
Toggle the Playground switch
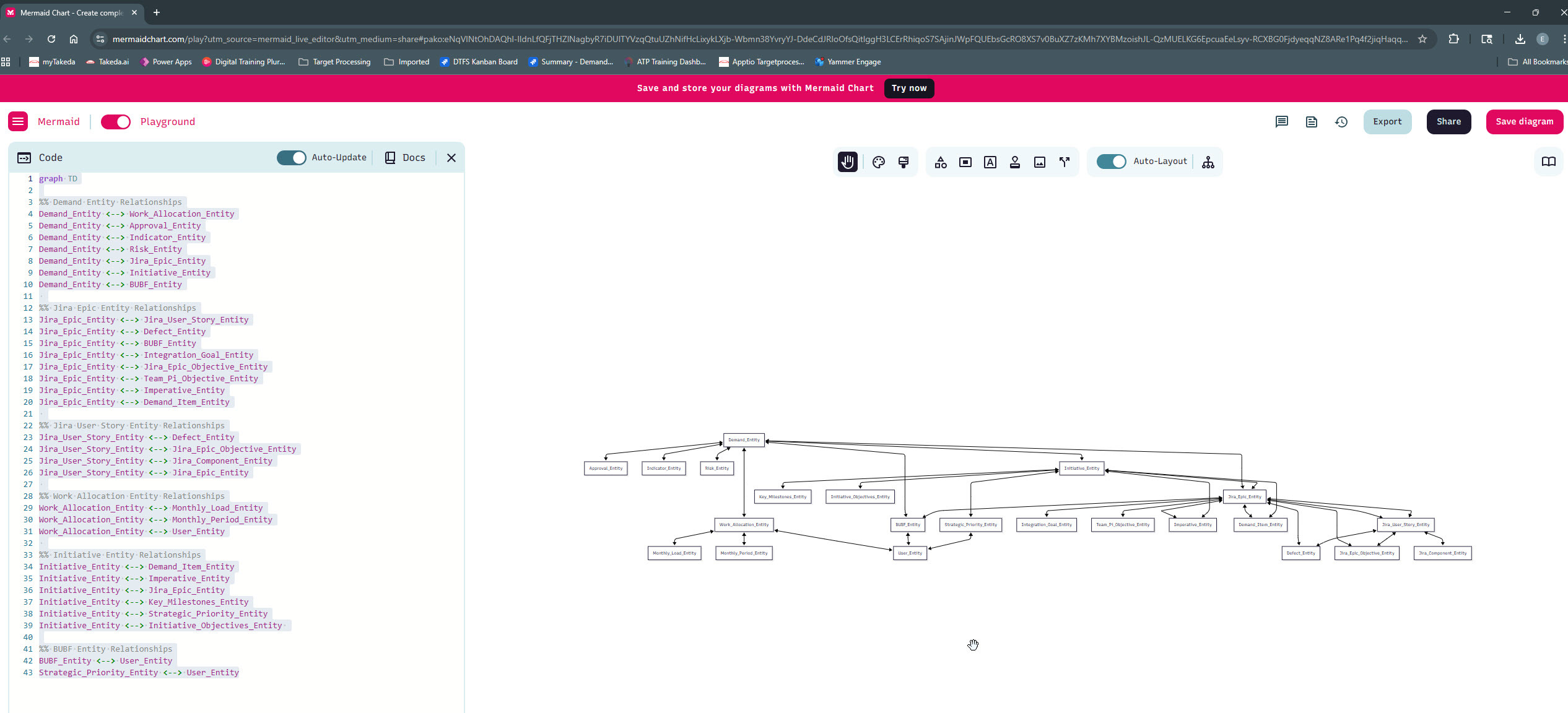[116, 122]
